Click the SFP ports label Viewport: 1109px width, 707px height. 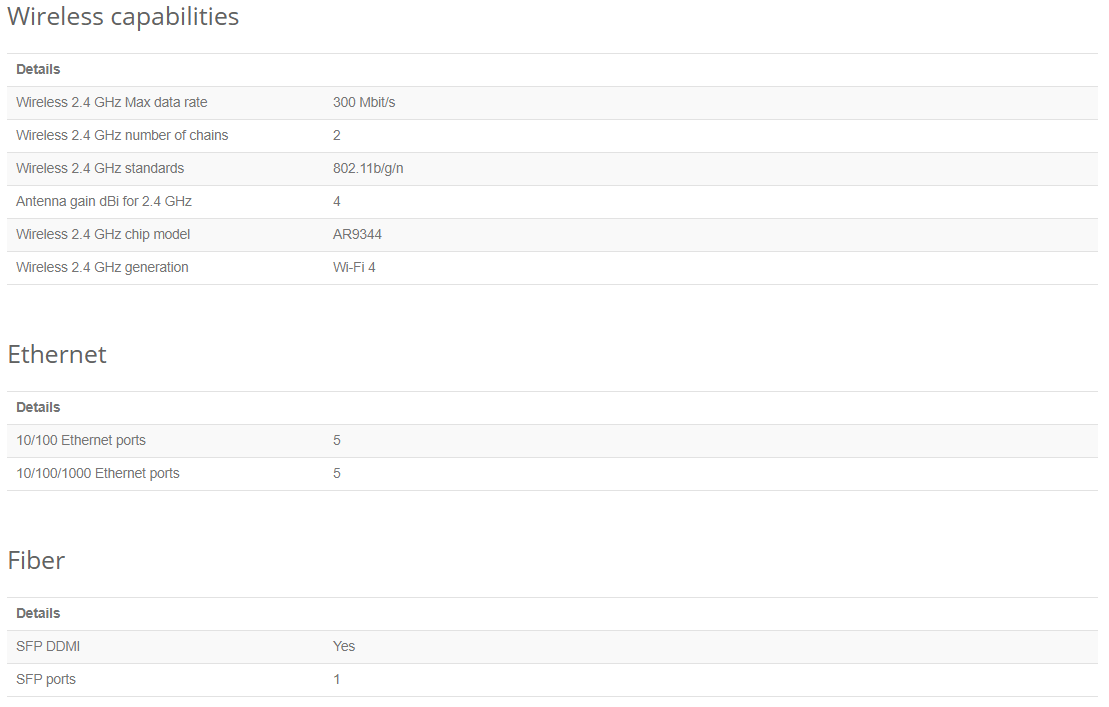click(46, 679)
